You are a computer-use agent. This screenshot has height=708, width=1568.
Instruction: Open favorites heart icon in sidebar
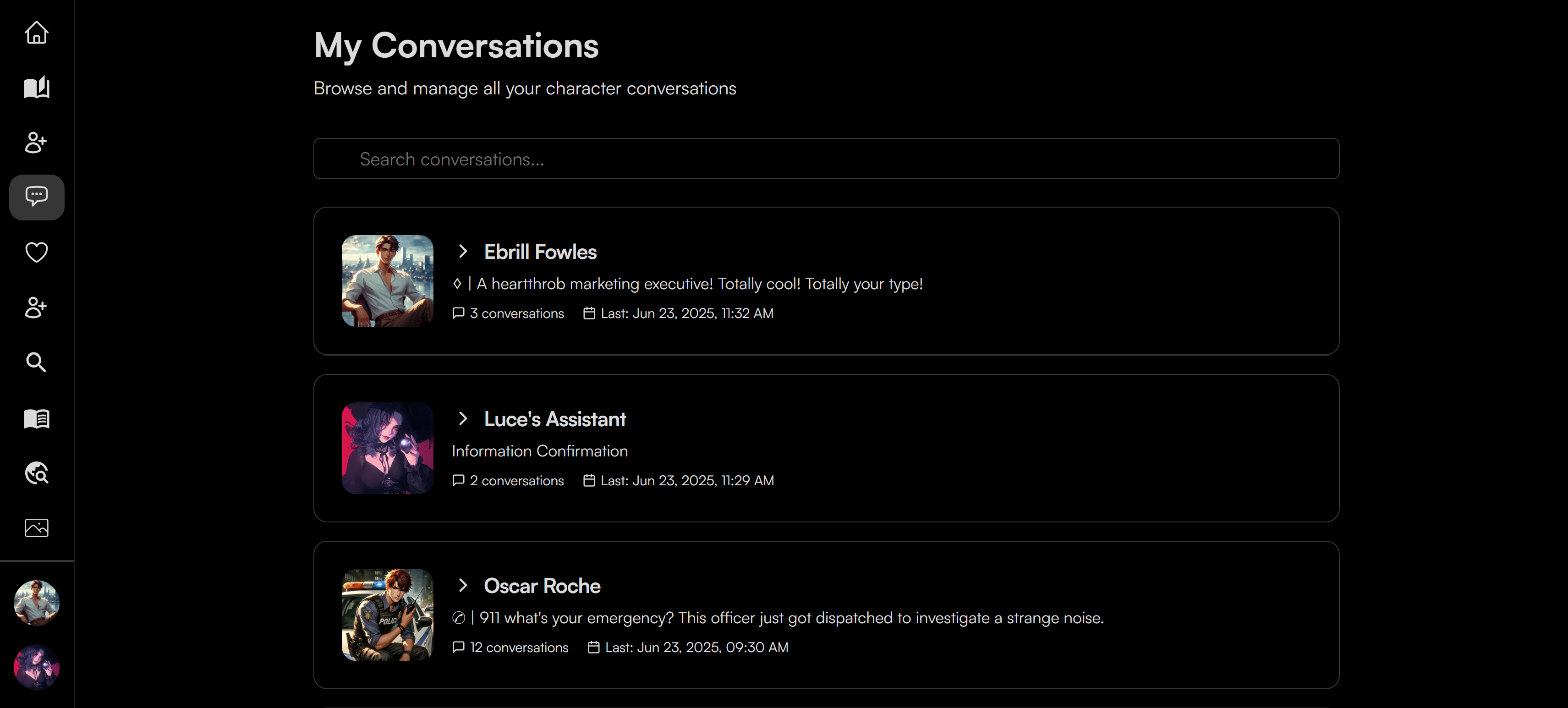coord(37,252)
